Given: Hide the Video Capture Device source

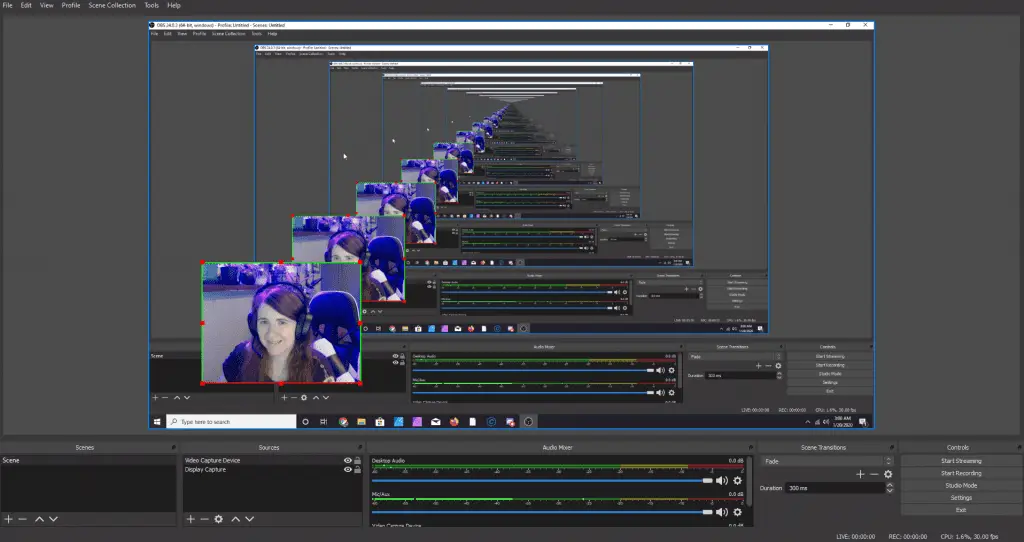Looking at the screenshot, I should 348,461.
